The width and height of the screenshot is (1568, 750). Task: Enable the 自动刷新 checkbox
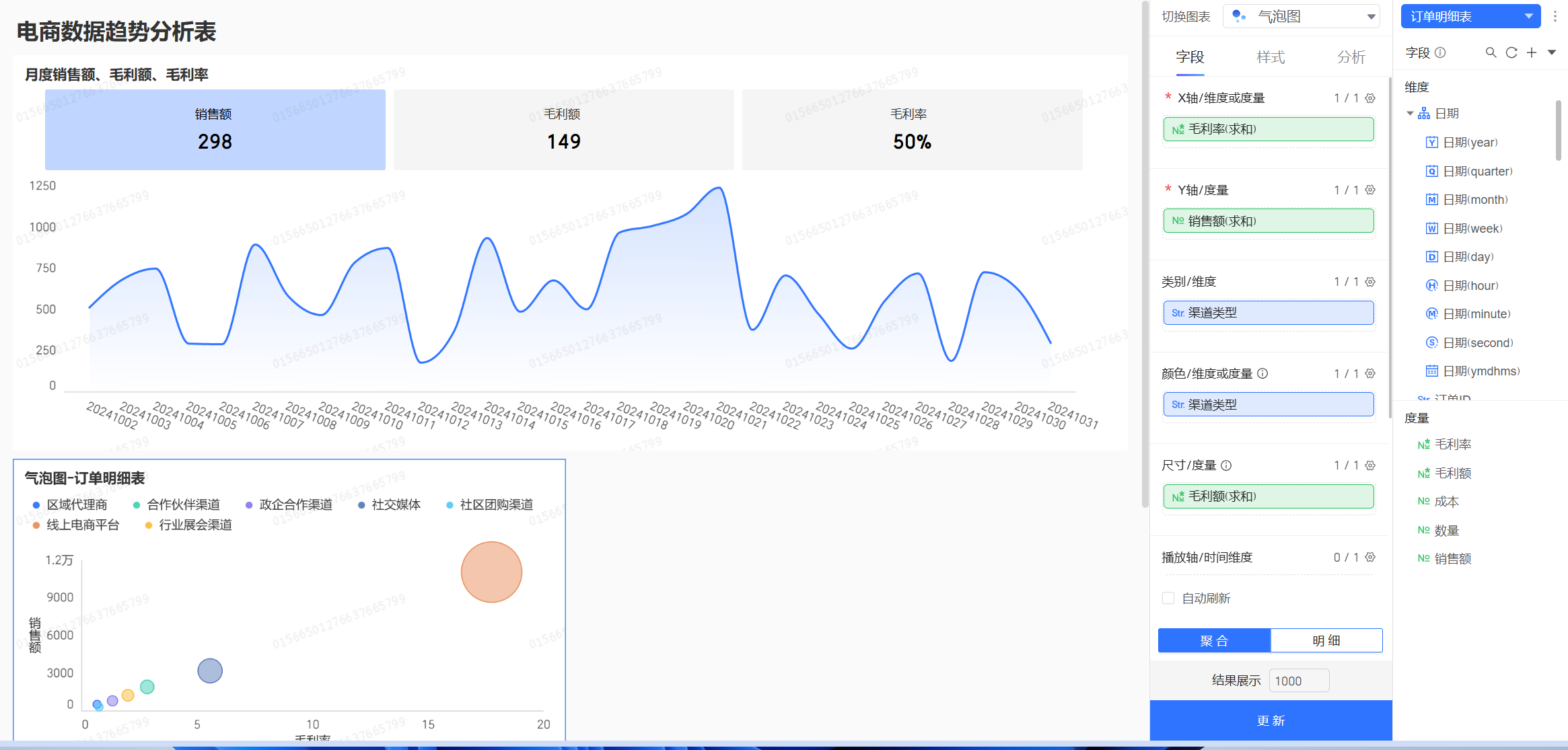[1168, 598]
